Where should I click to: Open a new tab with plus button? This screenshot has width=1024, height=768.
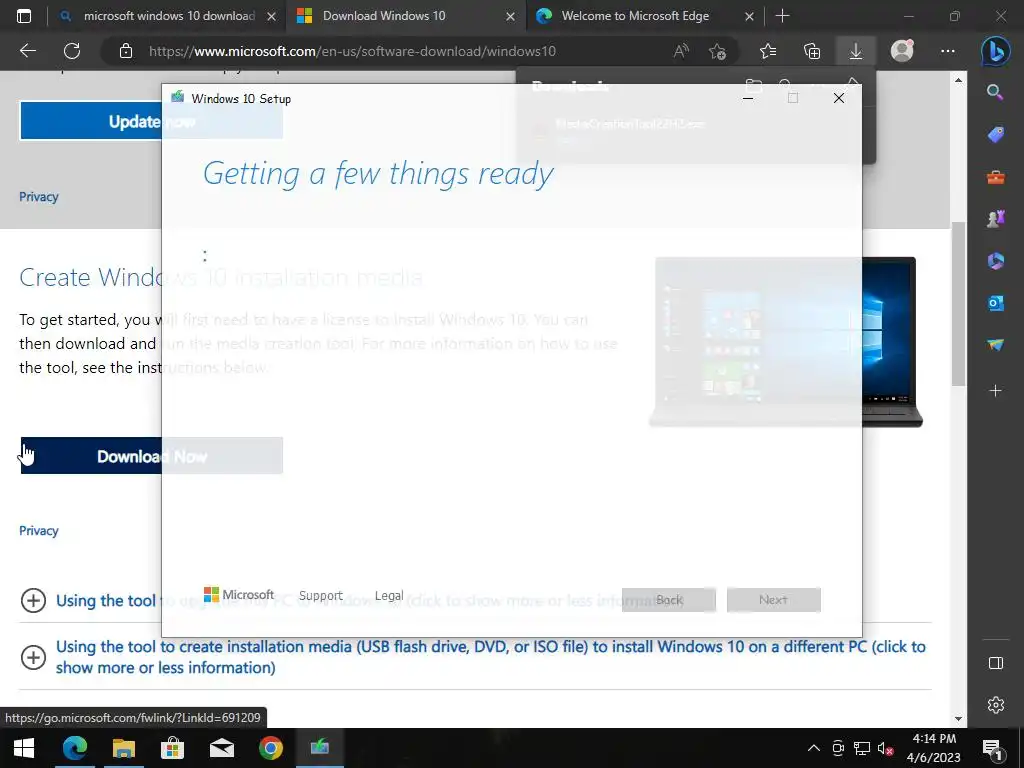(x=782, y=16)
